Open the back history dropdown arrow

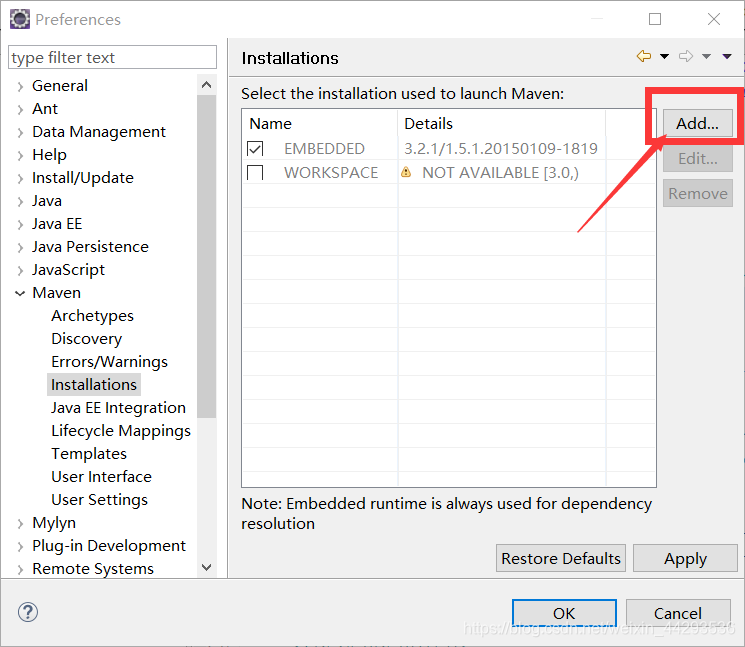coord(664,57)
